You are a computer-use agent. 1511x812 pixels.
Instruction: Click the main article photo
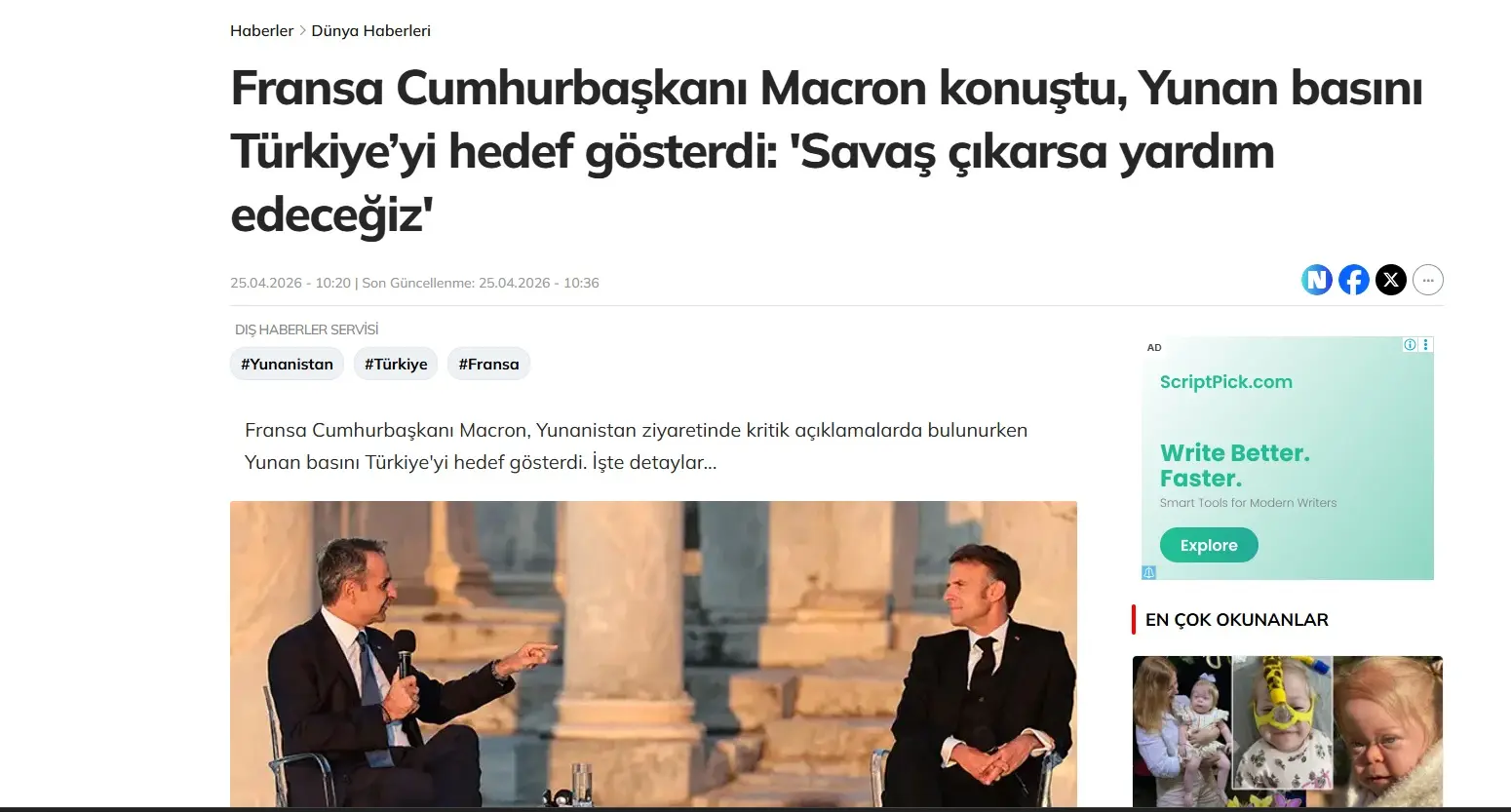point(653,654)
